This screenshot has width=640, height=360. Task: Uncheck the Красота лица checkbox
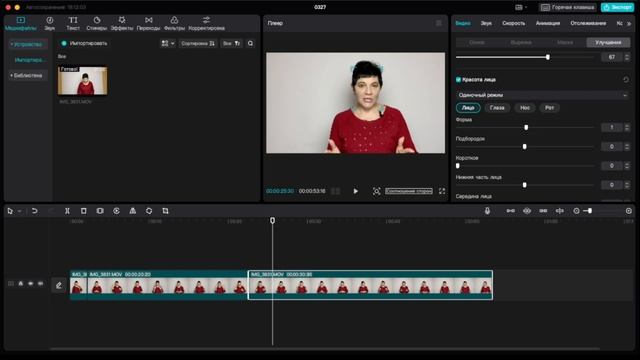458,80
